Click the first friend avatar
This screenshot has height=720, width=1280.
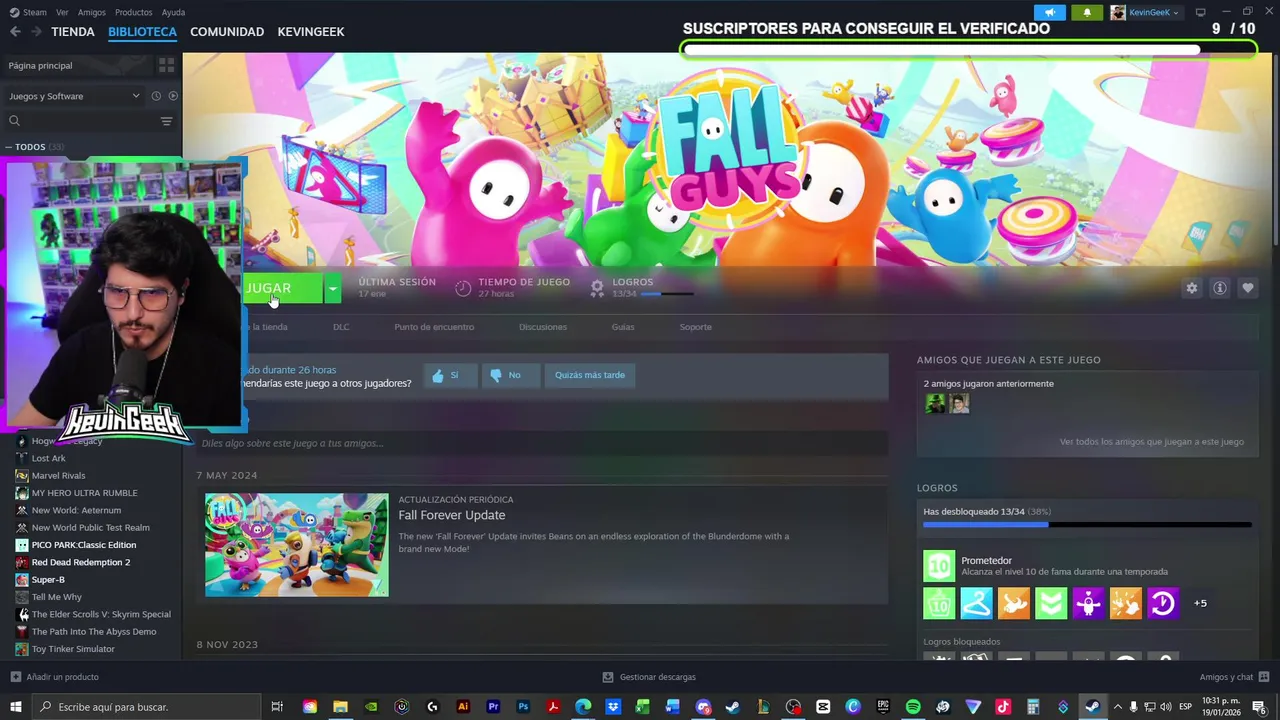click(x=935, y=404)
